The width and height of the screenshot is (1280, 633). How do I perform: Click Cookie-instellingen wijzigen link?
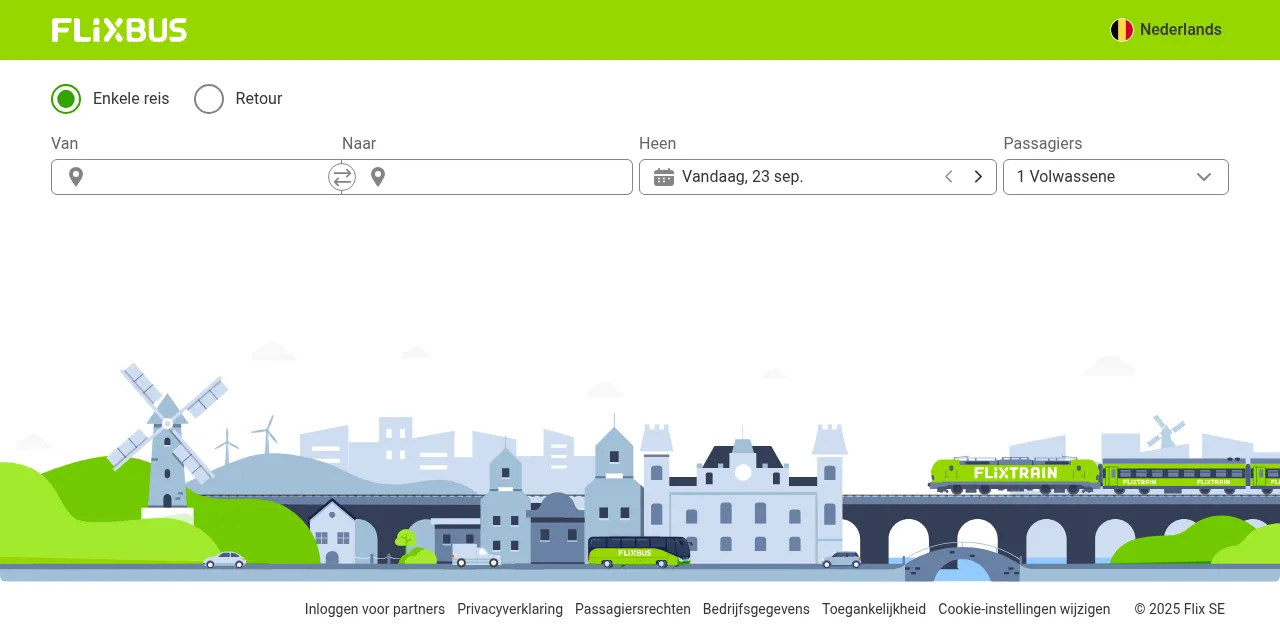[x=1024, y=609]
